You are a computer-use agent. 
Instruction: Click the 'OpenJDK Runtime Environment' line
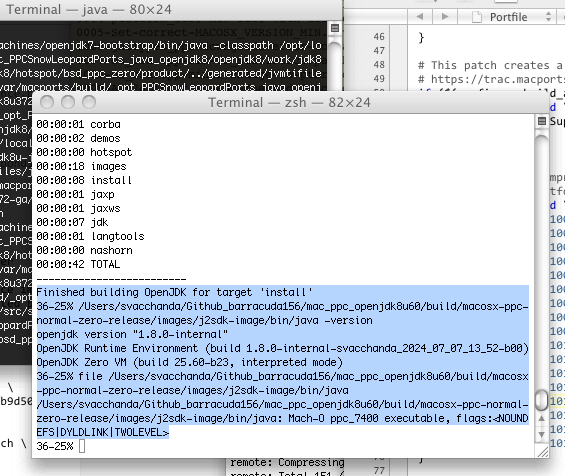point(282,348)
